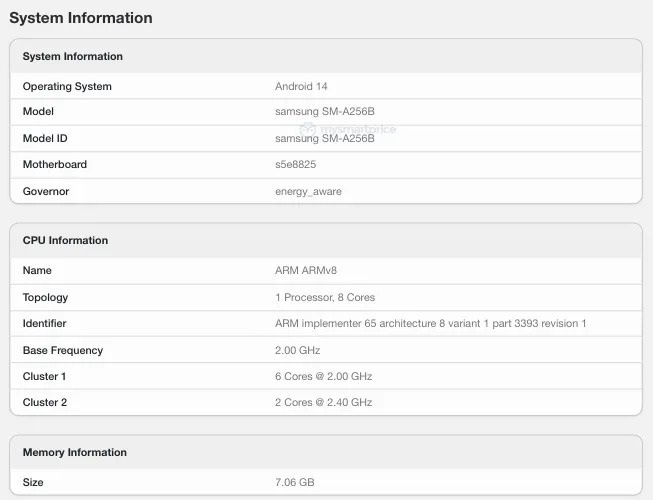Select the Motherboard label
This screenshot has height=500, width=653.
click(55, 165)
